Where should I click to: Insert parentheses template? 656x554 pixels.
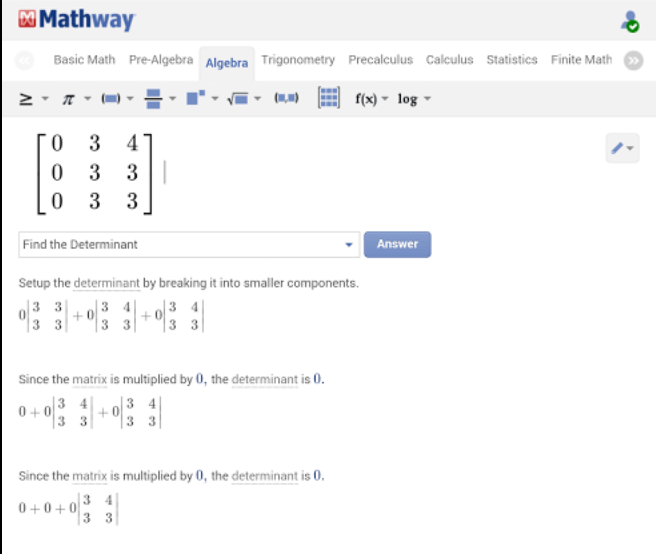pyautogui.click(x=110, y=99)
